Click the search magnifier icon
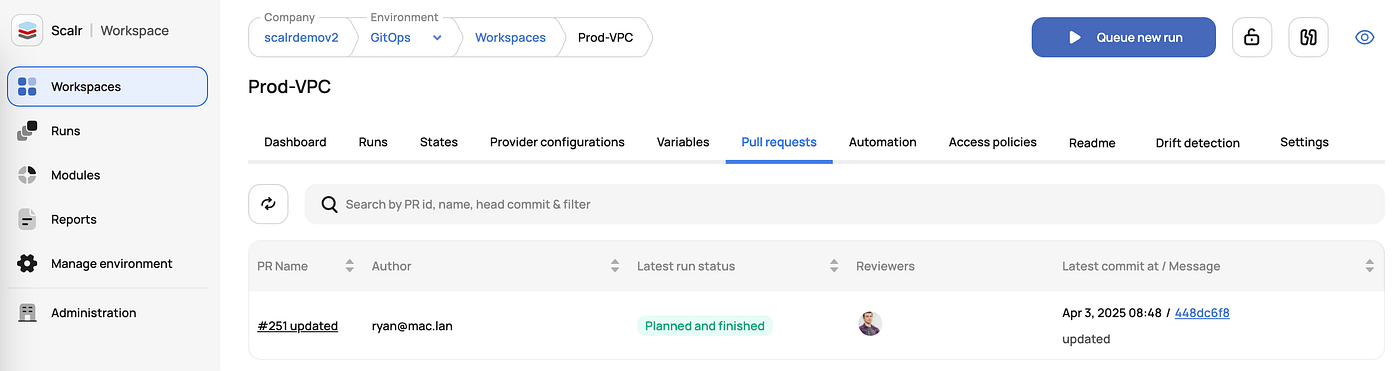The width and height of the screenshot is (1400, 371). 329,204
